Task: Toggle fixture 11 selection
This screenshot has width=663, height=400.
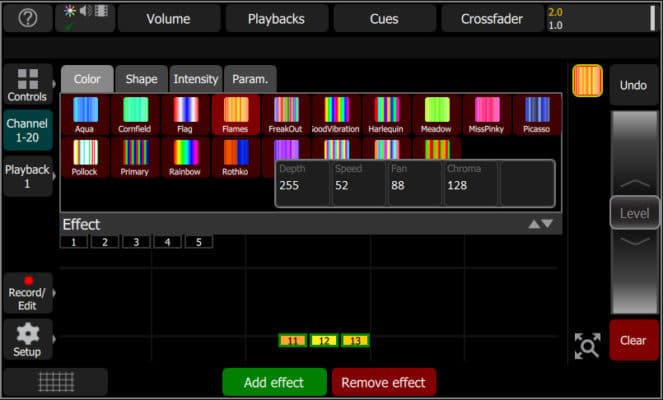Action: tap(293, 341)
